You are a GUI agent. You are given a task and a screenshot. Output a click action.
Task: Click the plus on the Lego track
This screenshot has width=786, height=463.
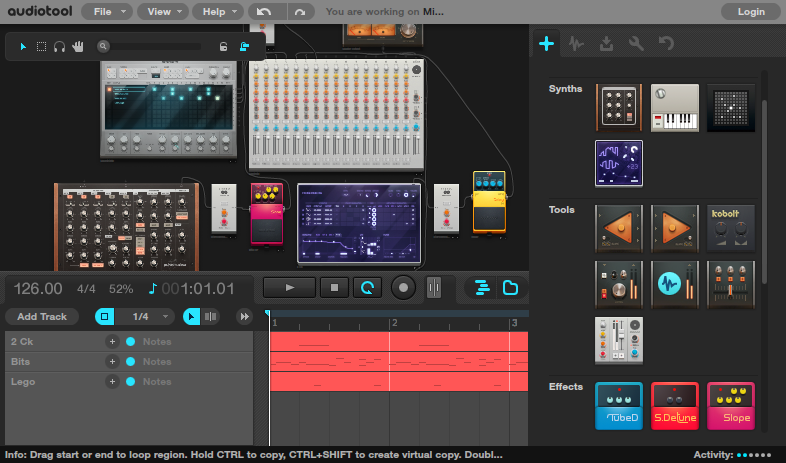[112, 382]
